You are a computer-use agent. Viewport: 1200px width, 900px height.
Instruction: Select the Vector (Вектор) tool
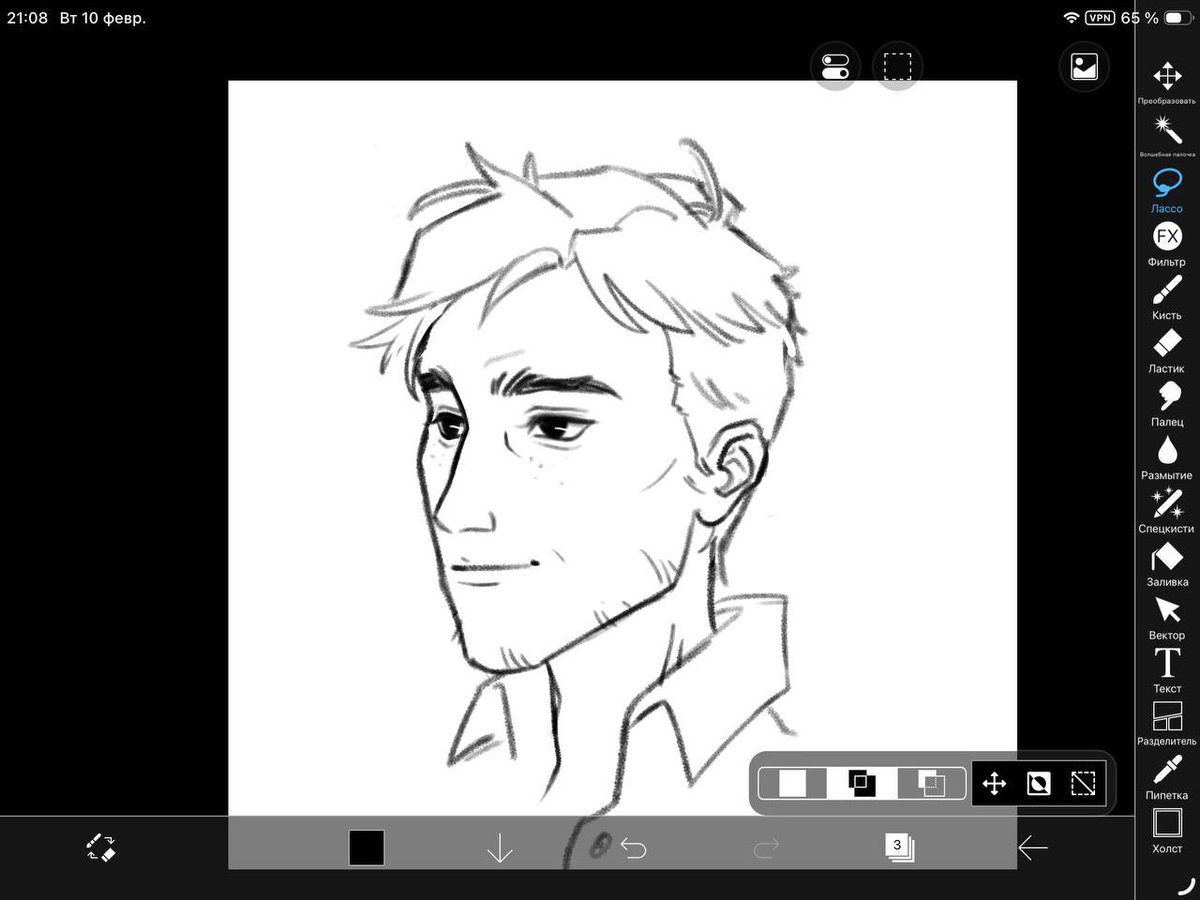click(x=1167, y=617)
